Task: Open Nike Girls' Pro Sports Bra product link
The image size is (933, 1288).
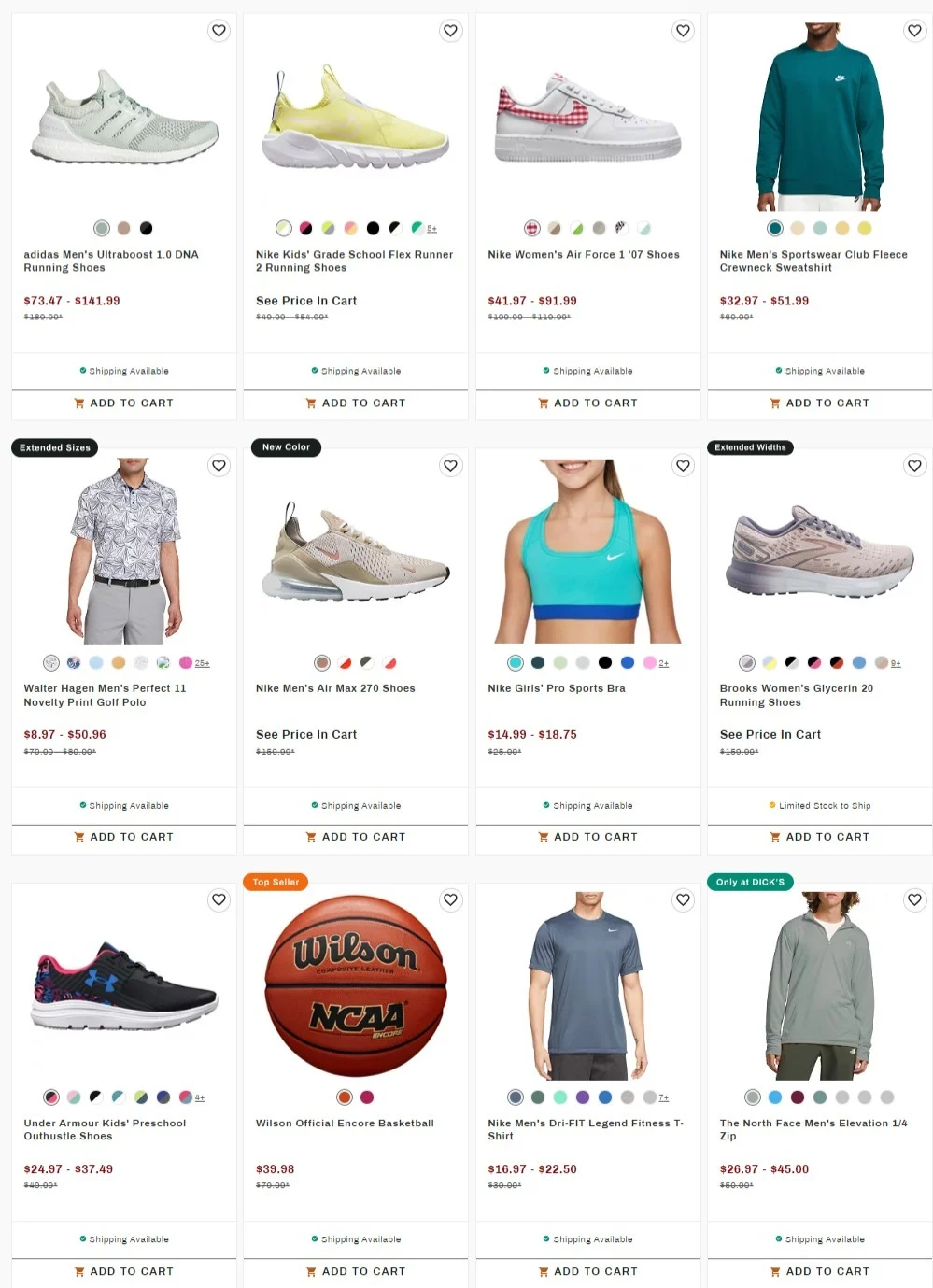Action: tap(557, 688)
